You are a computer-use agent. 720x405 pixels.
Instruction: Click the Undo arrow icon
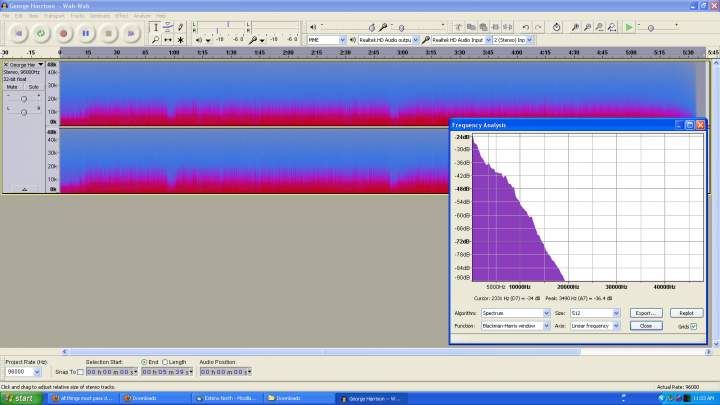point(526,28)
